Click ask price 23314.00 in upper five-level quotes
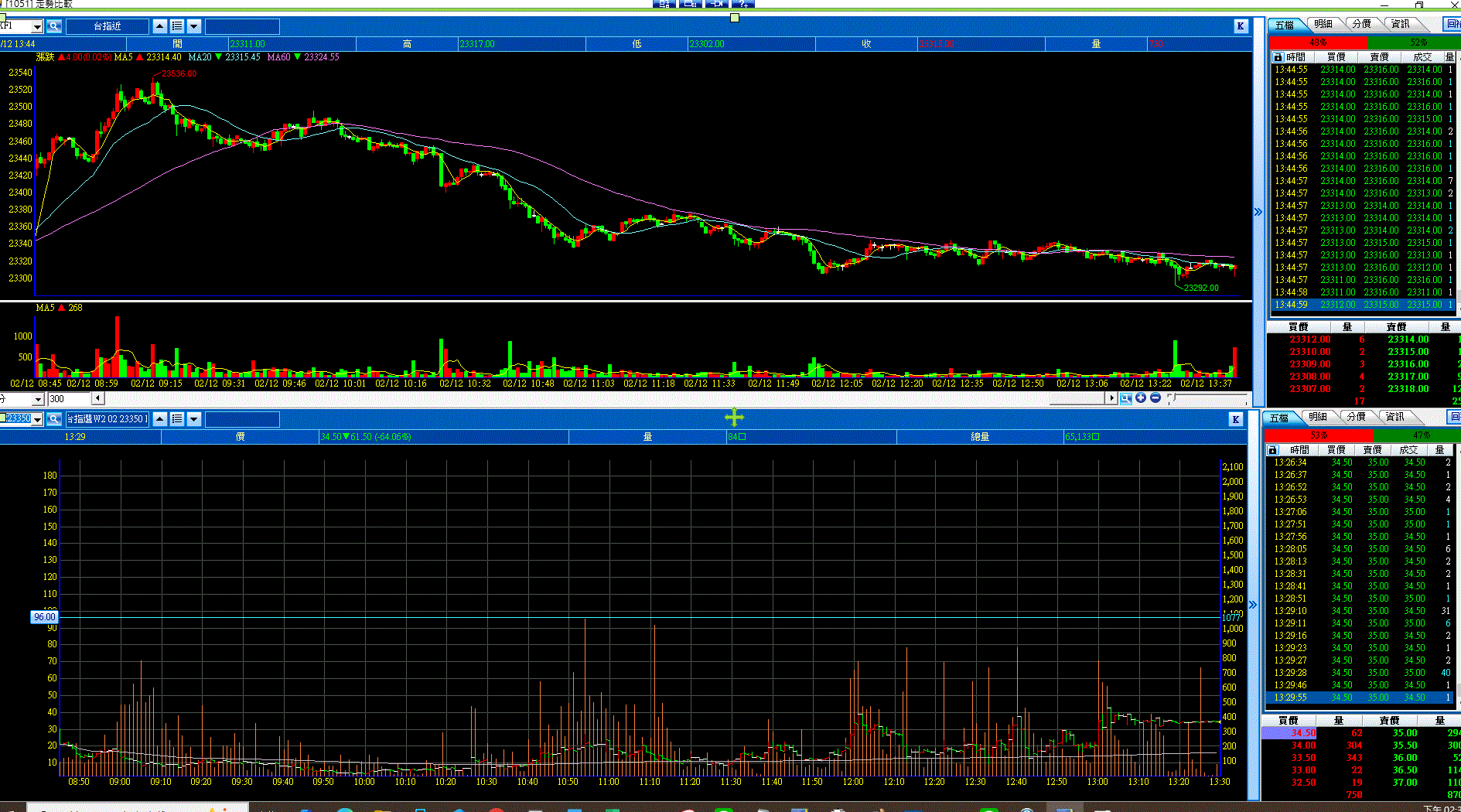Viewport: 1461px width, 812px height. (1408, 339)
